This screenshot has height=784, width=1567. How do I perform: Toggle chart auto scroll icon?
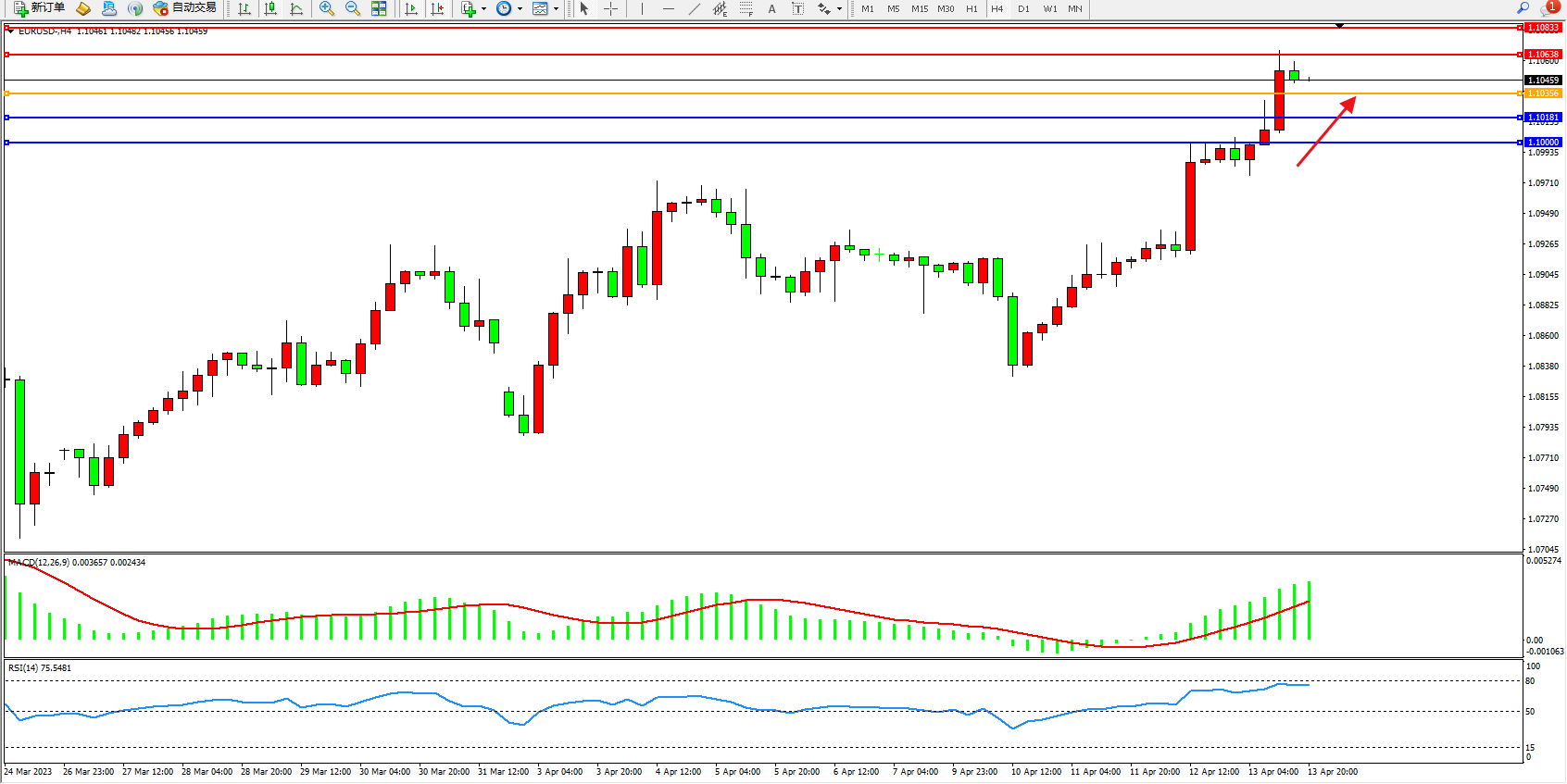pos(411,8)
